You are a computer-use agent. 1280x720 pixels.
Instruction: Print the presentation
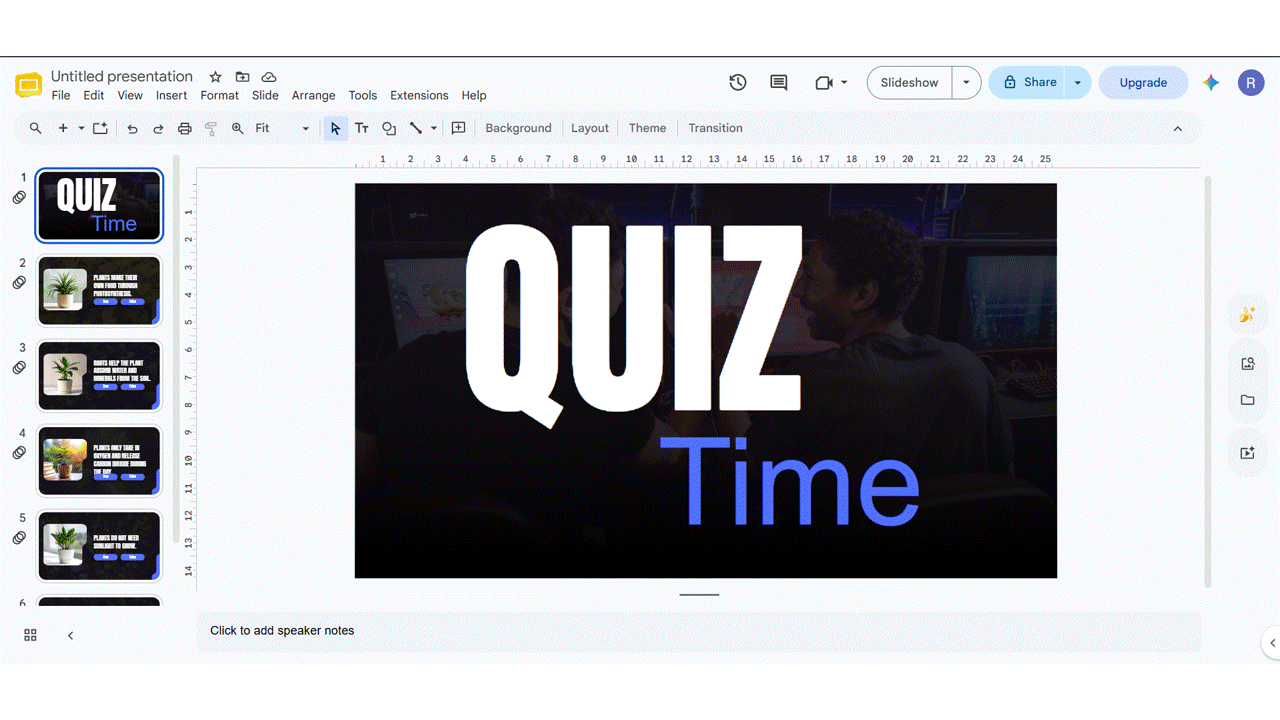pyautogui.click(x=184, y=128)
